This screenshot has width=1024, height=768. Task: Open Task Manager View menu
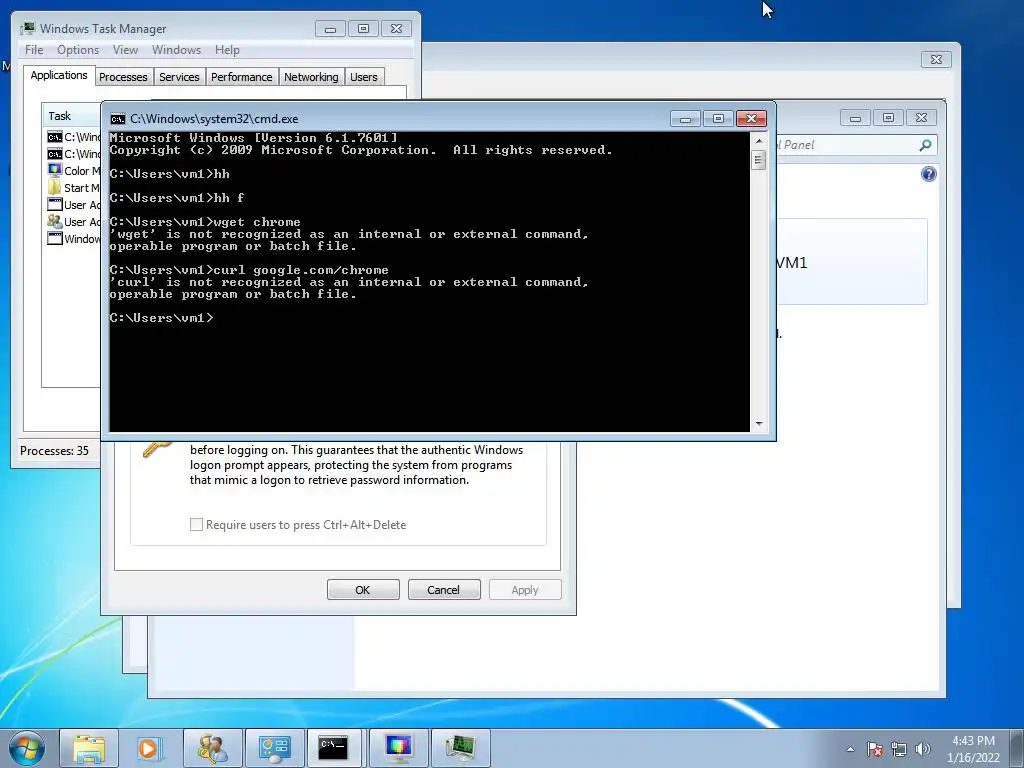coord(125,50)
